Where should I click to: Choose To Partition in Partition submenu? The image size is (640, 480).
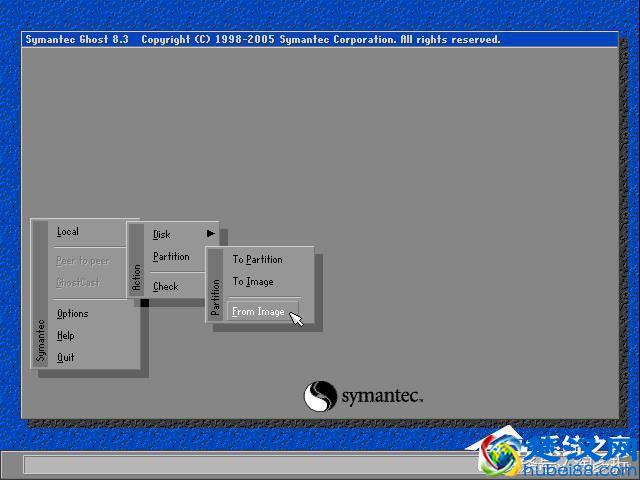pyautogui.click(x=257, y=260)
